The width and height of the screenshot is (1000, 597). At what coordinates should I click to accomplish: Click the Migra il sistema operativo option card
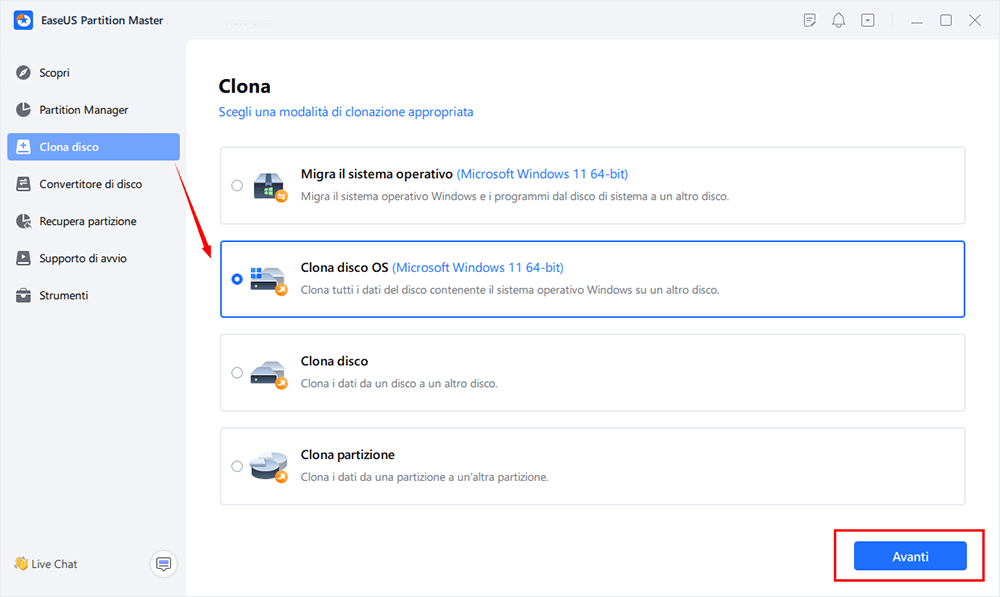point(592,186)
